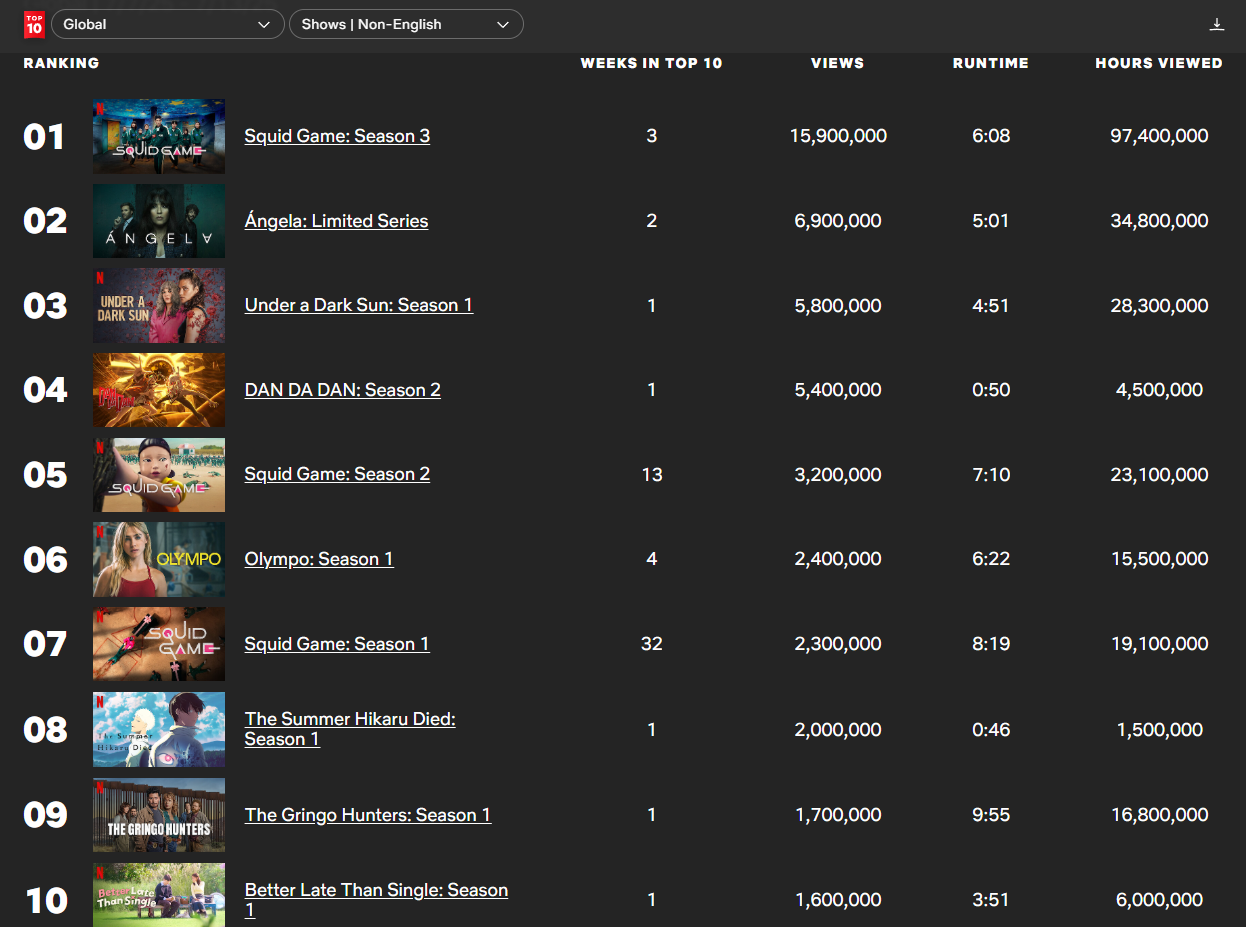Click the 6:08 runtime value
Screen dimensions: 1246x927
(x=991, y=136)
